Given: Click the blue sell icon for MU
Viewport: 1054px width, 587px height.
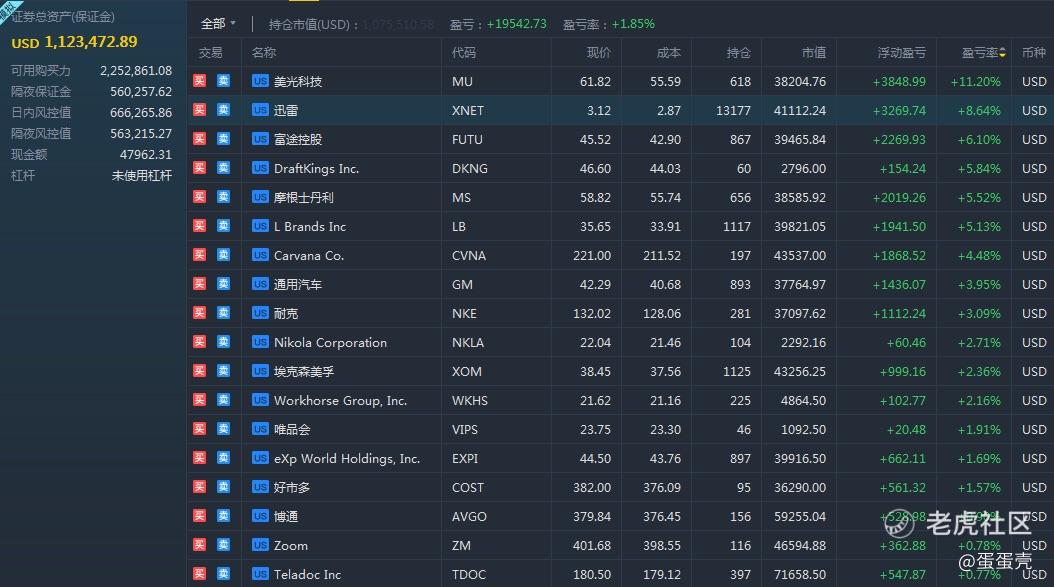Looking at the screenshot, I should coord(223,81).
